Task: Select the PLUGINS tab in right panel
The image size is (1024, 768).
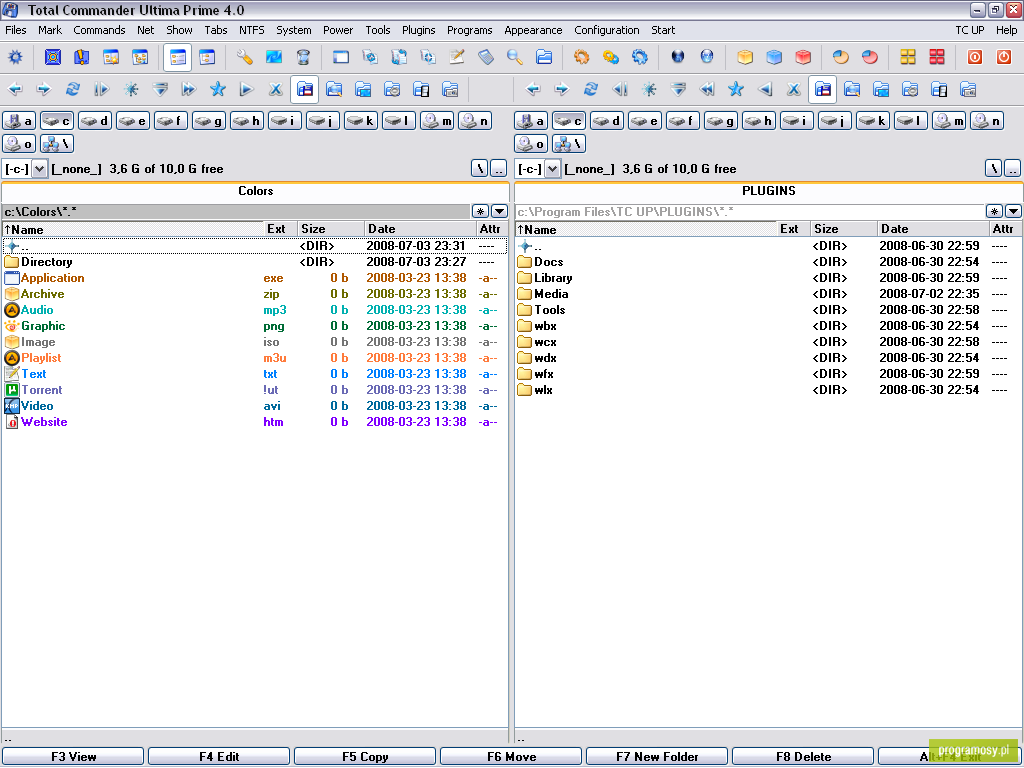Action: pos(769,191)
